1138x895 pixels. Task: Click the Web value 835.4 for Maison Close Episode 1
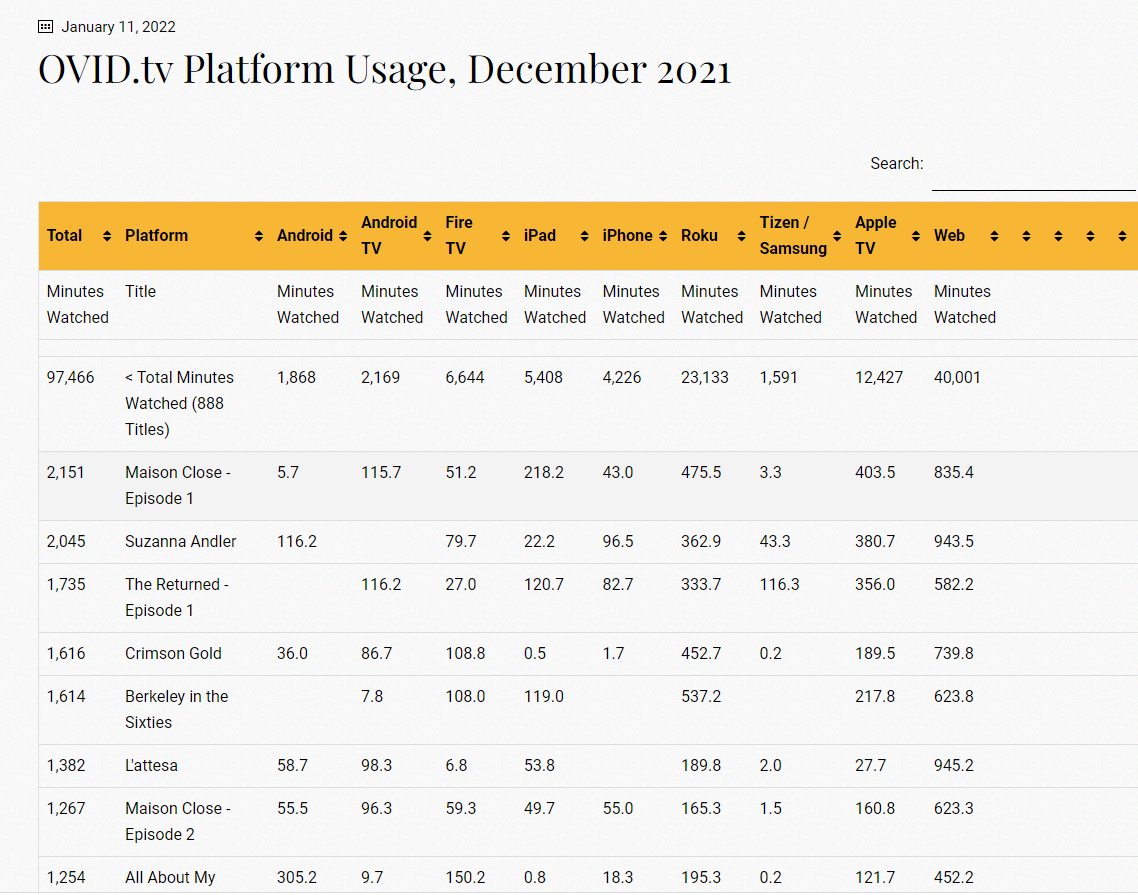pos(954,473)
